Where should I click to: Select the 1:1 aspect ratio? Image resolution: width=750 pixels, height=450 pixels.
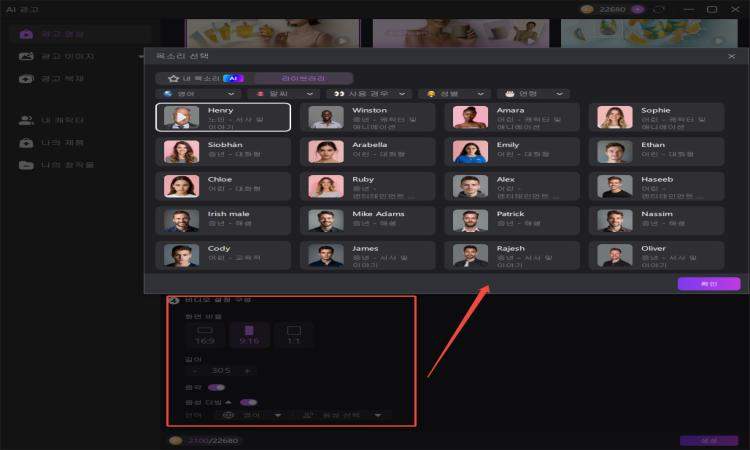click(x=294, y=335)
